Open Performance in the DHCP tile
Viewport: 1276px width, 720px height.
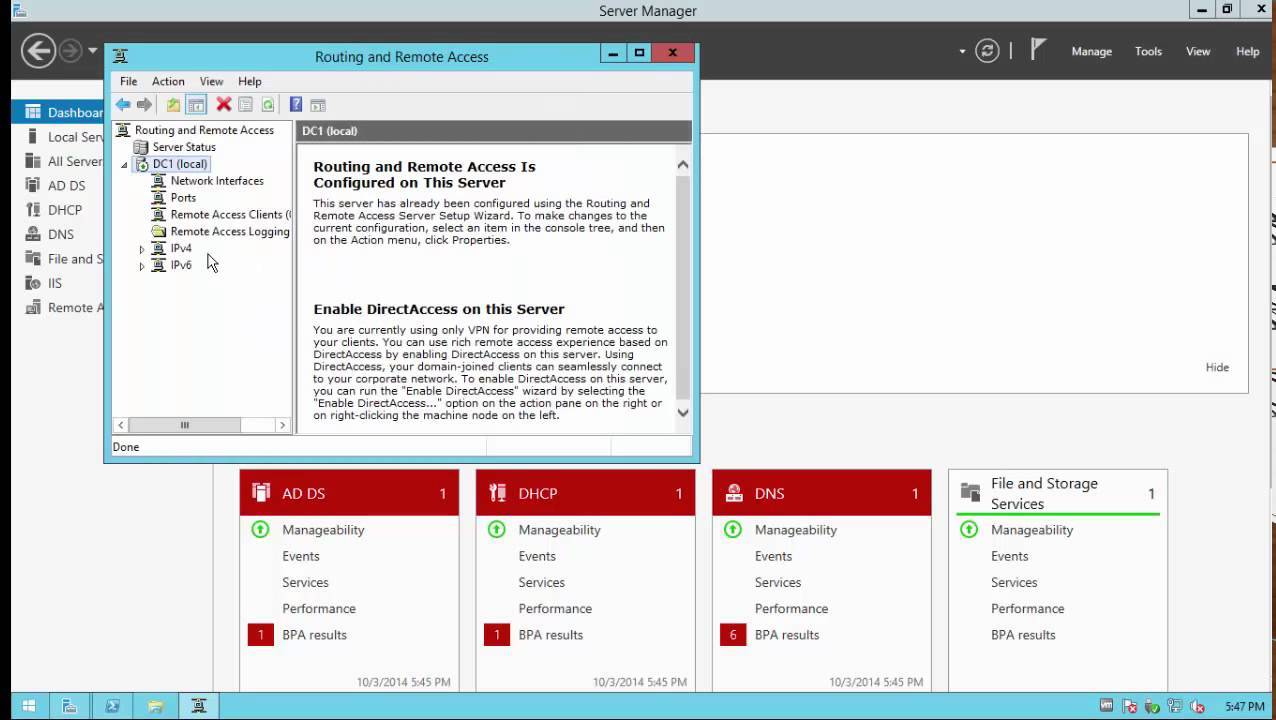coord(555,608)
